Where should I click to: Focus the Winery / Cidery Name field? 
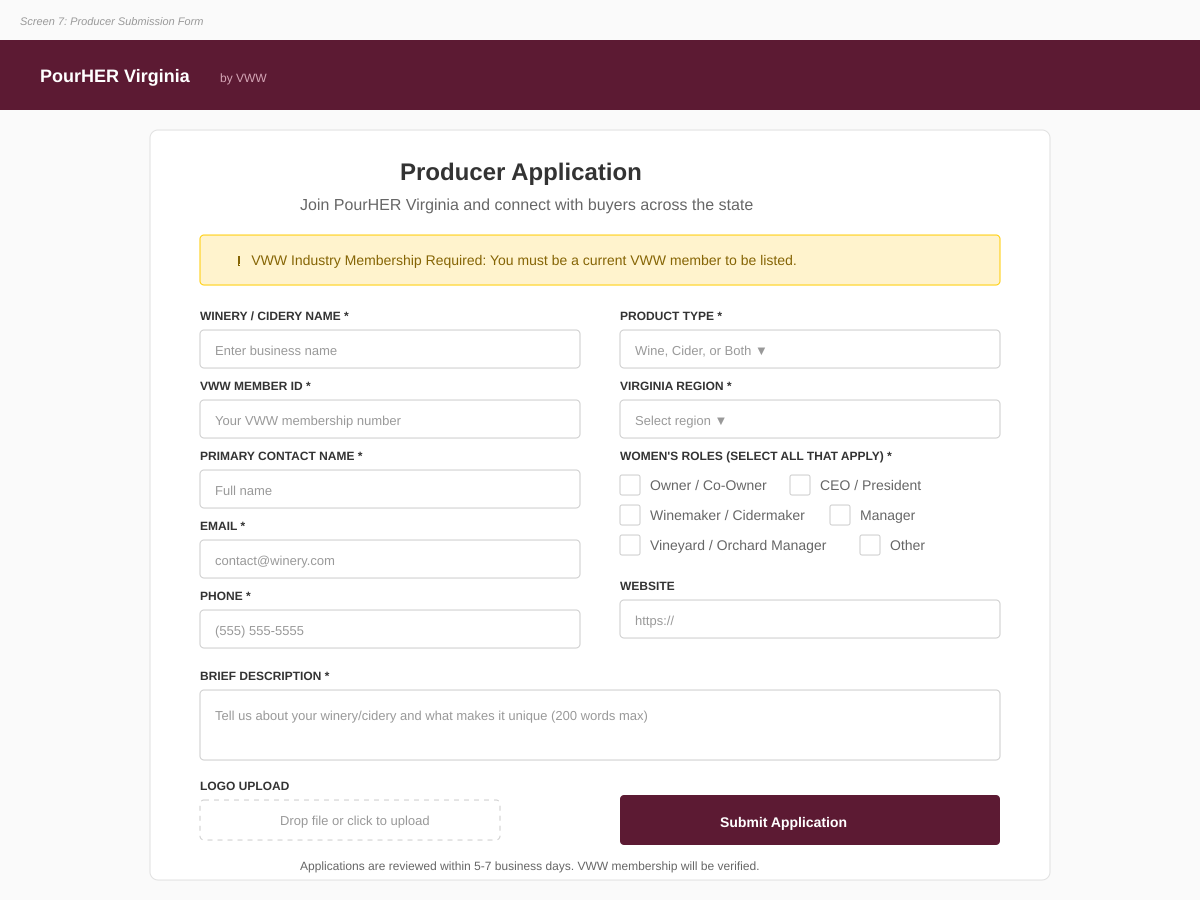[390, 349]
